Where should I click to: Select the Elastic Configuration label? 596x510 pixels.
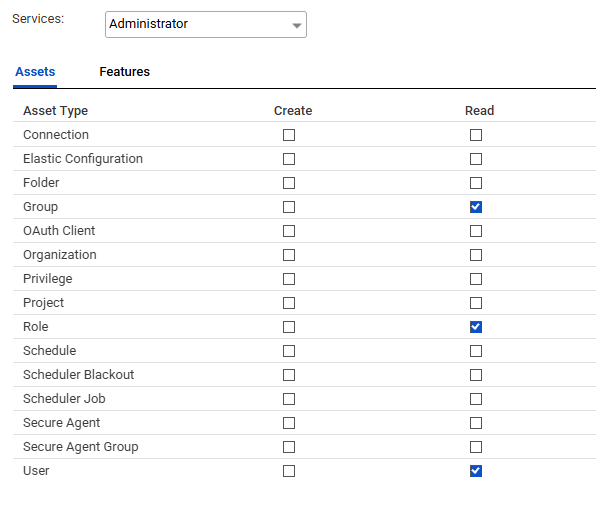(x=83, y=159)
